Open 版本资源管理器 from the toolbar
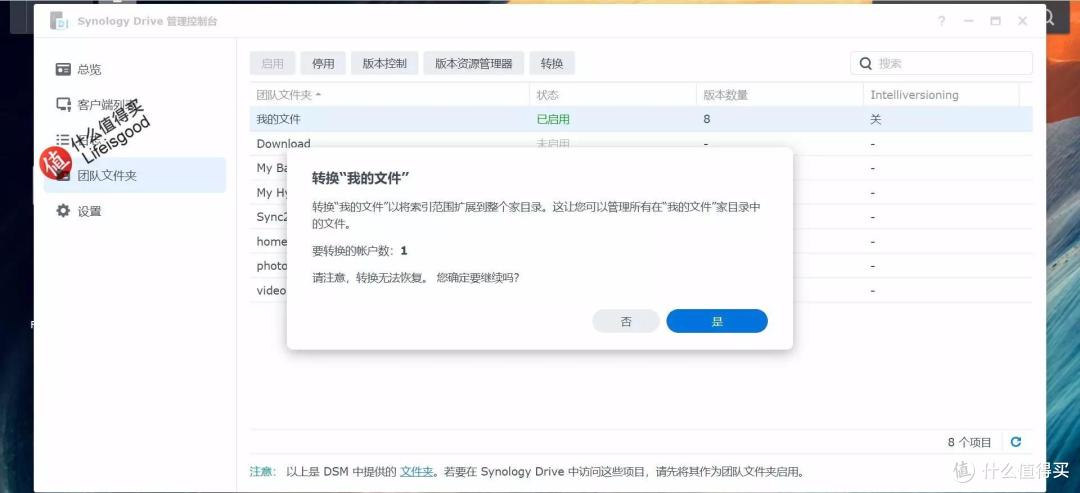 (473, 63)
